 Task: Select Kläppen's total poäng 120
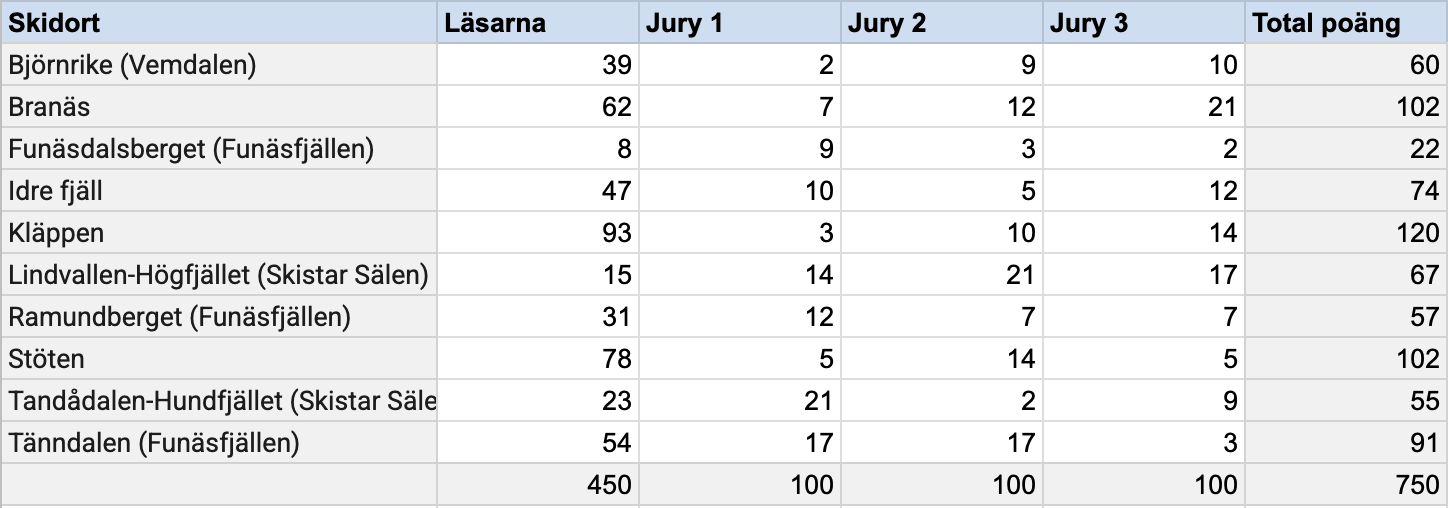click(1346, 233)
